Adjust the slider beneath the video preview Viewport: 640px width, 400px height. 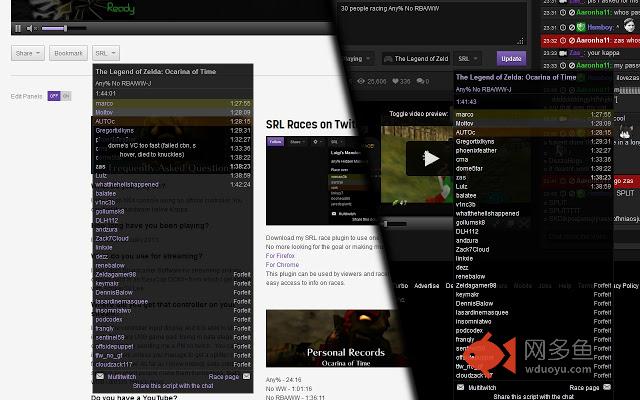396,224
